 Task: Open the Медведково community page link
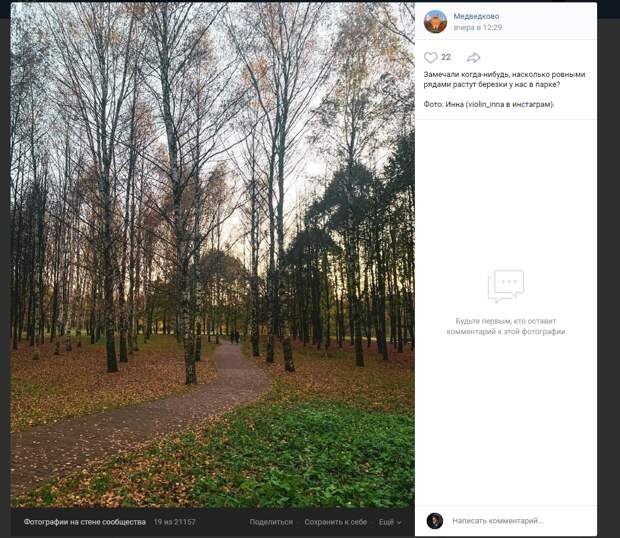[476, 16]
